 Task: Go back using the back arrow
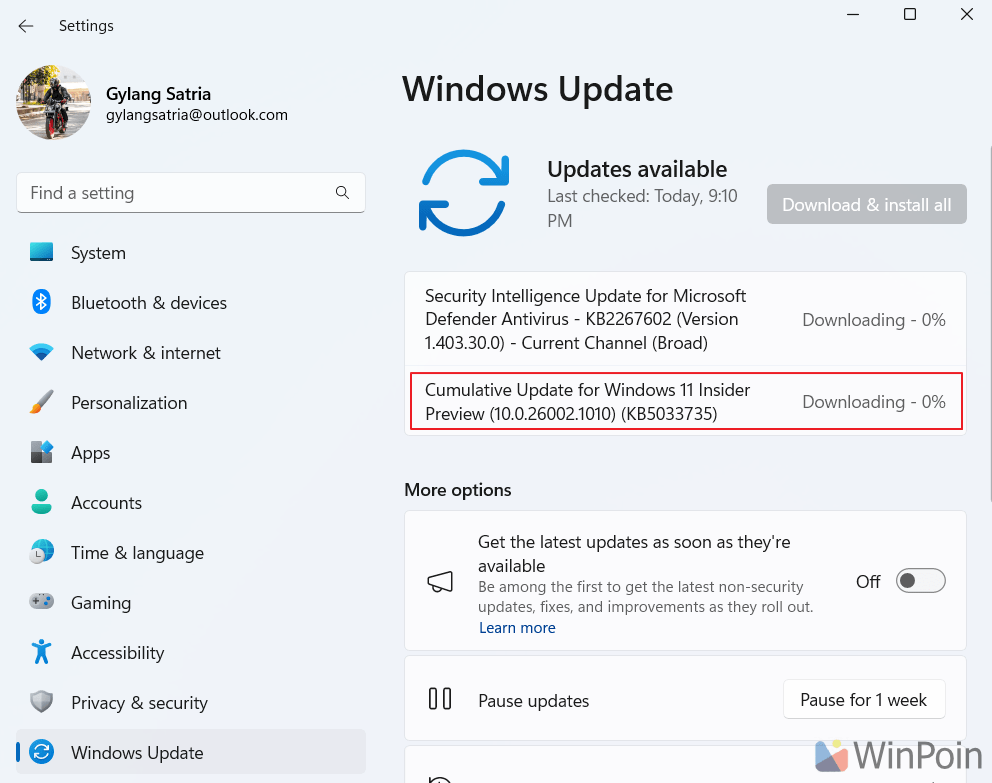(x=26, y=26)
